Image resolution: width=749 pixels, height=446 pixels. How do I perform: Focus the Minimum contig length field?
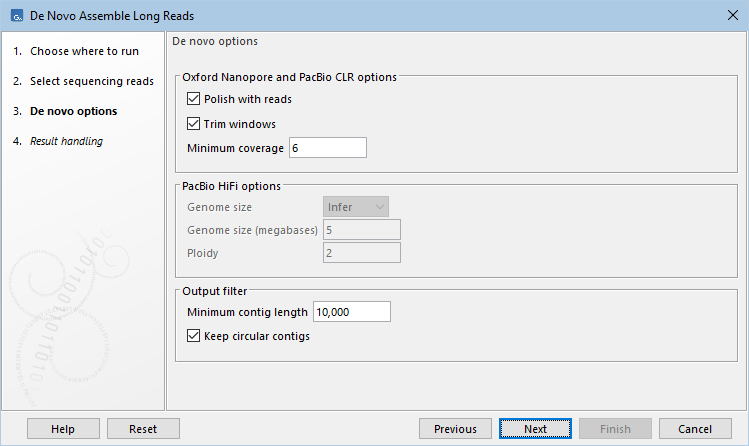click(x=351, y=312)
